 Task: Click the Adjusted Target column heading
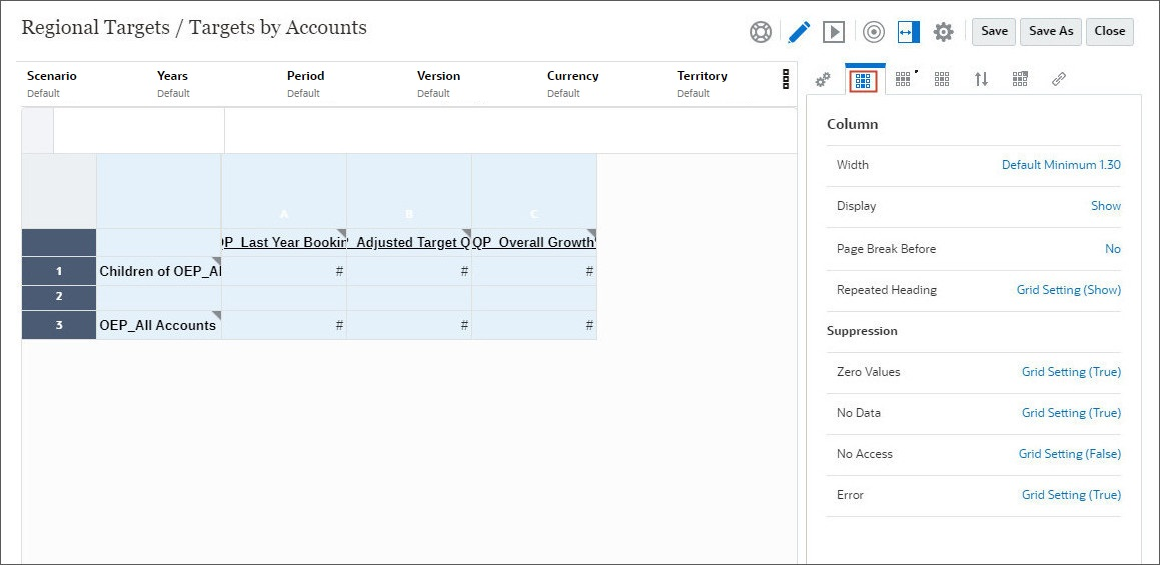(x=408, y=243)
